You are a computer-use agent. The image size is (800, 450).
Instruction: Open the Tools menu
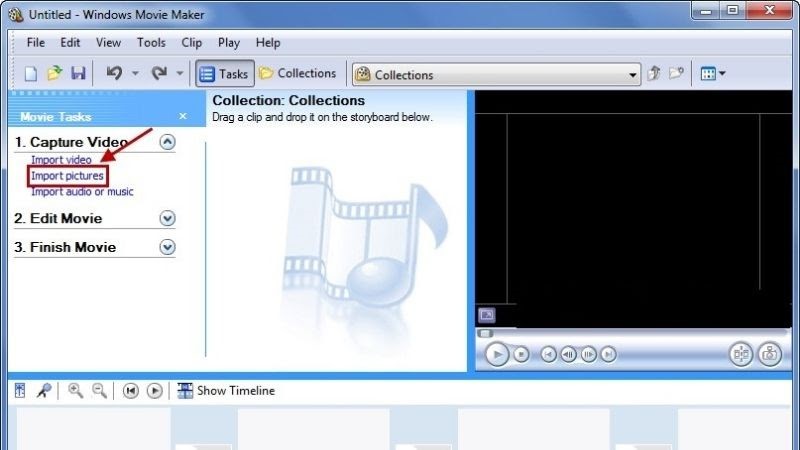click(x=151, y=43)
